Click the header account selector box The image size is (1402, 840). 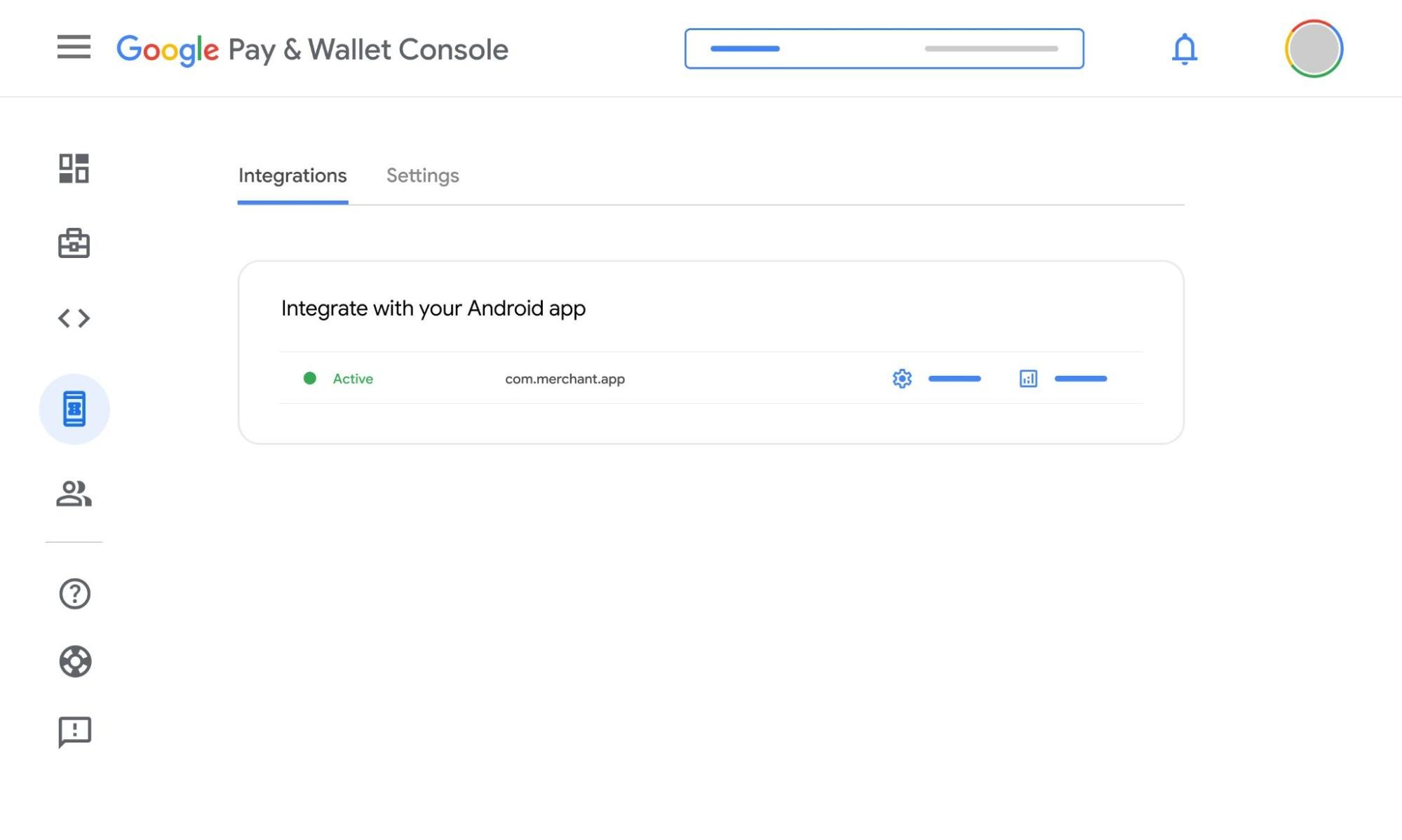point(884,48)
